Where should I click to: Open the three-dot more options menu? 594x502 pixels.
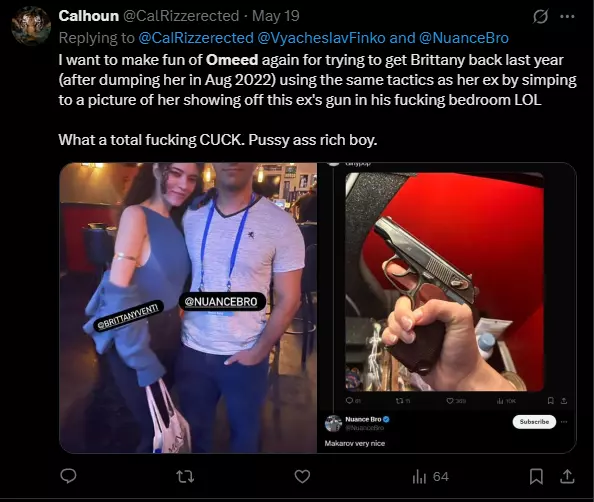tap(567, 16)
